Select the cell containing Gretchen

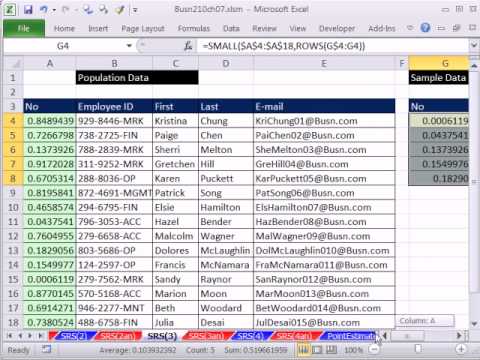(175, 164)
